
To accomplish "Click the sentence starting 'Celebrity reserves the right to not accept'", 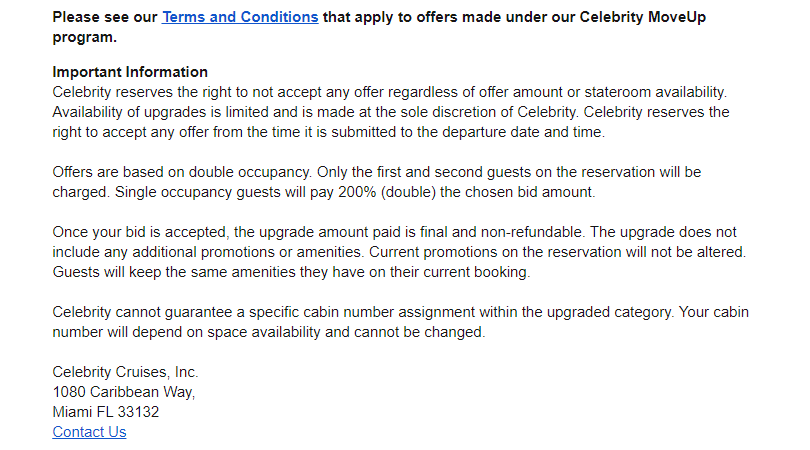I will [390, 92].
